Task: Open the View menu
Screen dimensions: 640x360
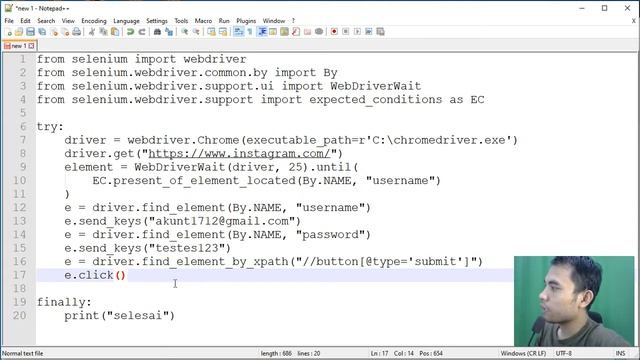Action: [68, 21]
